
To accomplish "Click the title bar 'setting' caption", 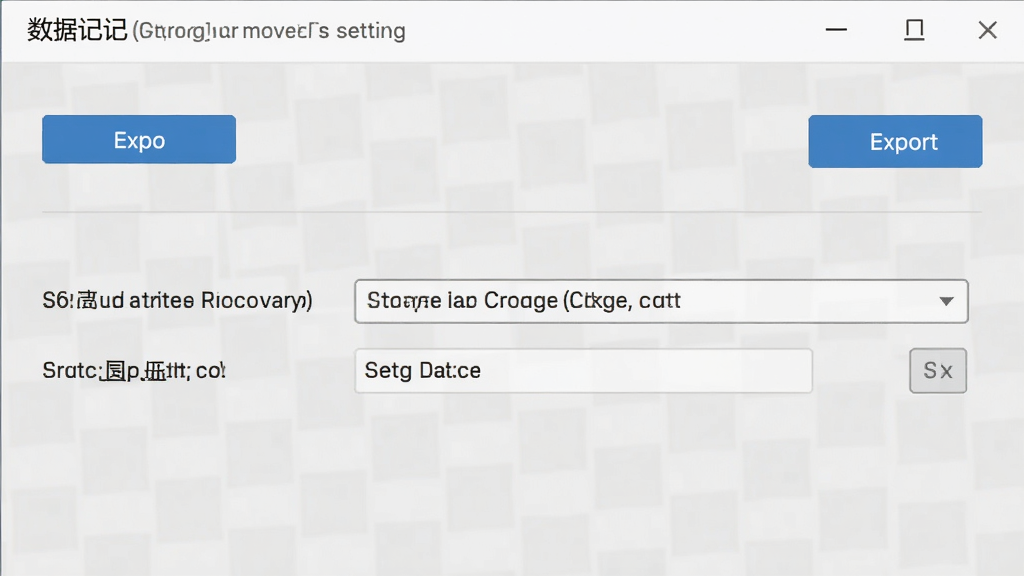I will coord(370,31).
